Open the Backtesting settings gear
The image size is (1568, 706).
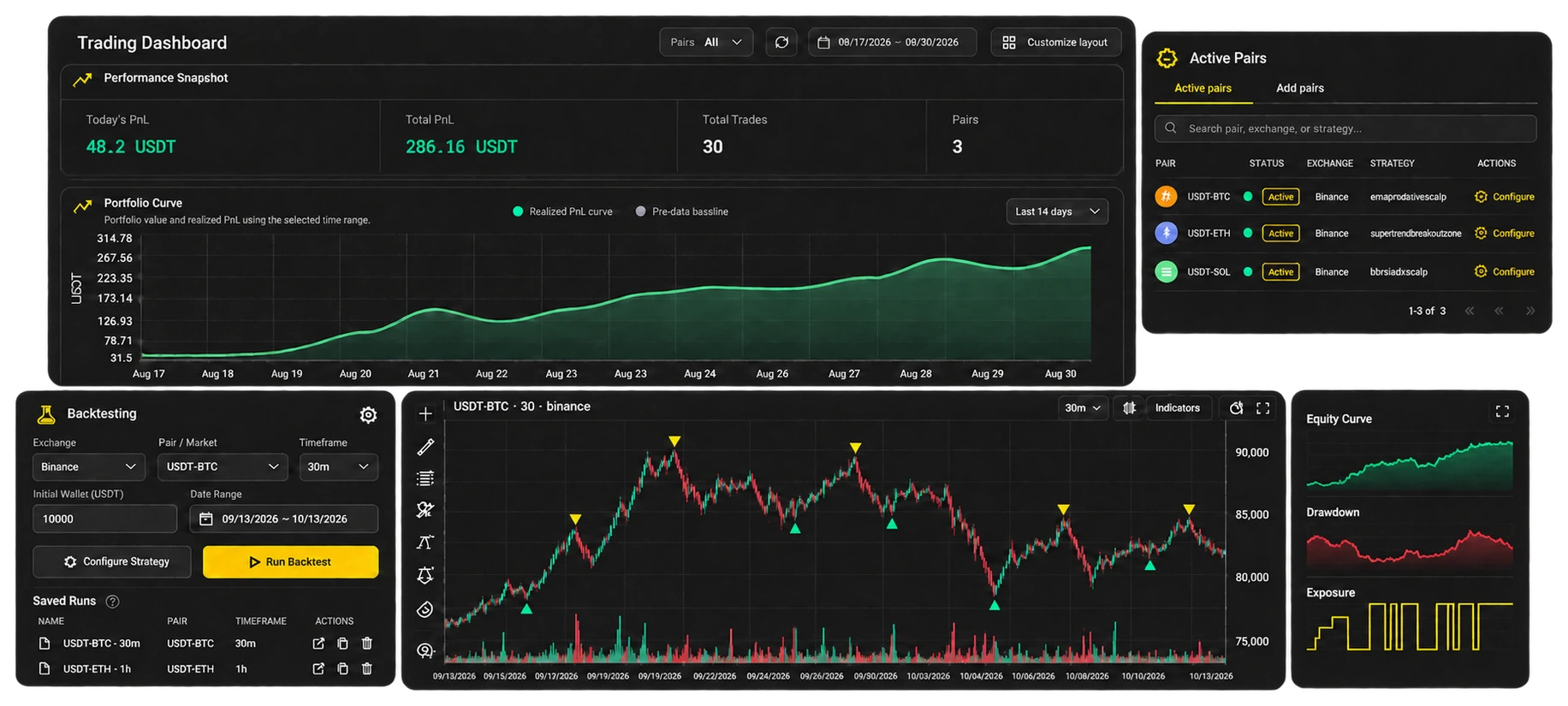click(x=368, y=415)
